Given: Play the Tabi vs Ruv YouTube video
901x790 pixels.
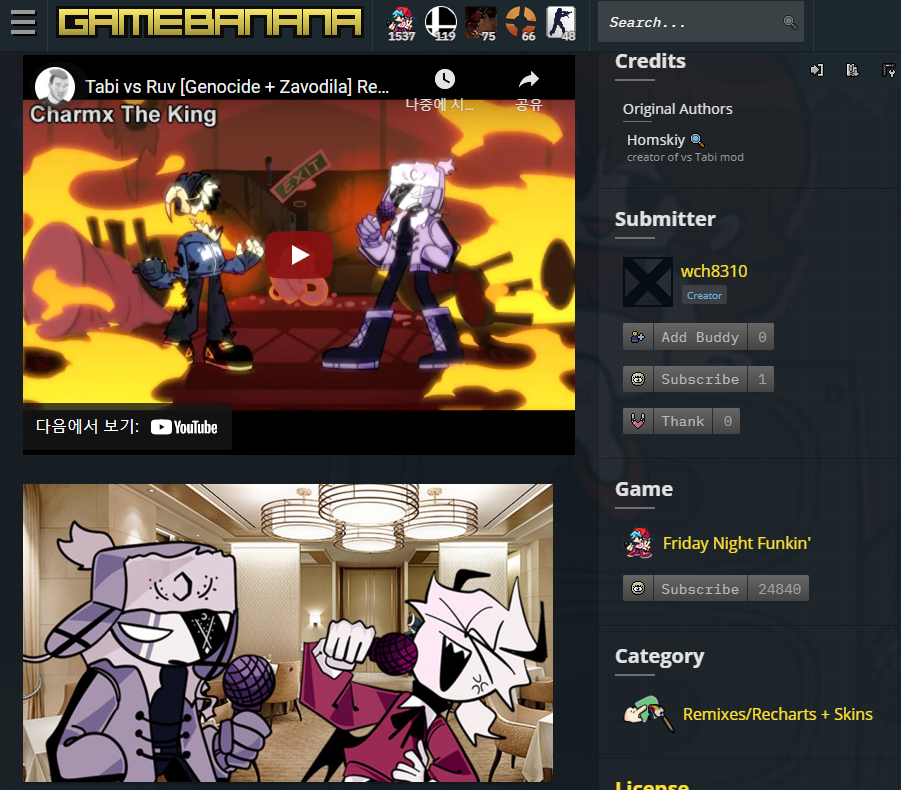Looking at the screenshot, I should pyautogui.click(x=299, y=255).
